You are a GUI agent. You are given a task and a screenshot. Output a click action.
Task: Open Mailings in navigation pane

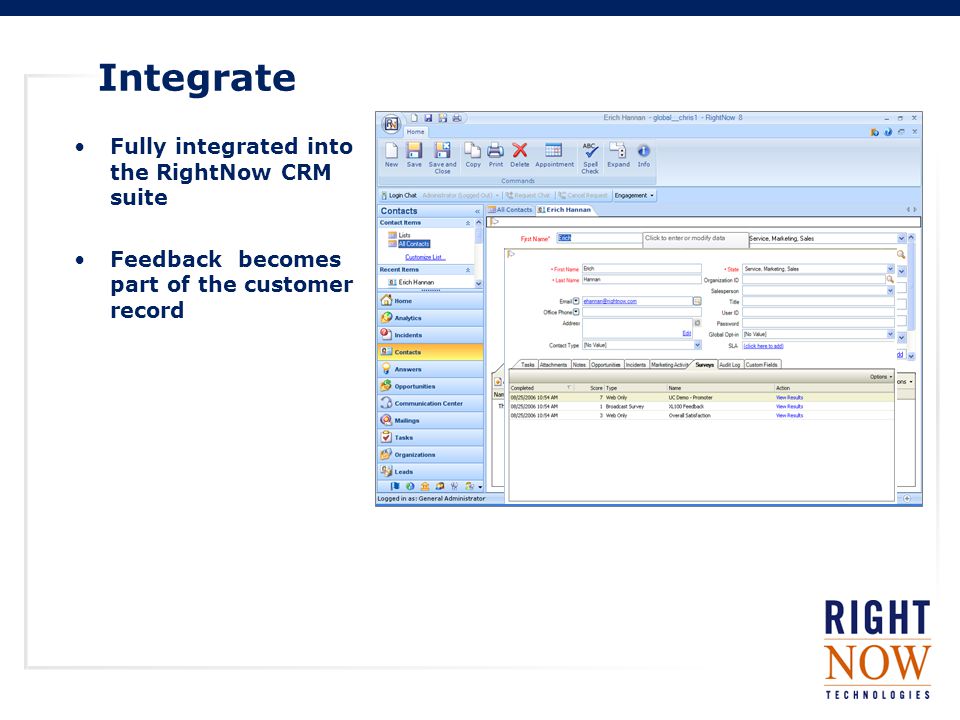click(x=430, y=421)
